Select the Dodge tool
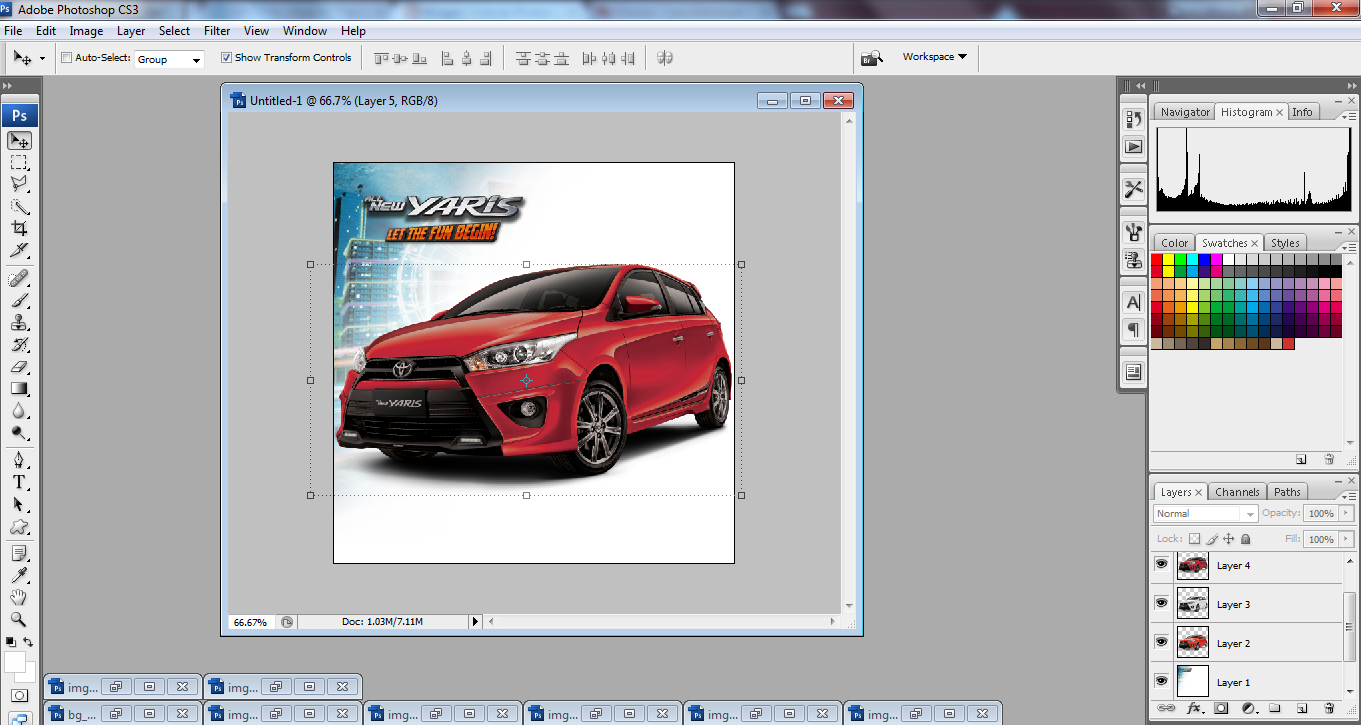Image resolution: width=1361 pixels, height=725 pixels. 20,432
